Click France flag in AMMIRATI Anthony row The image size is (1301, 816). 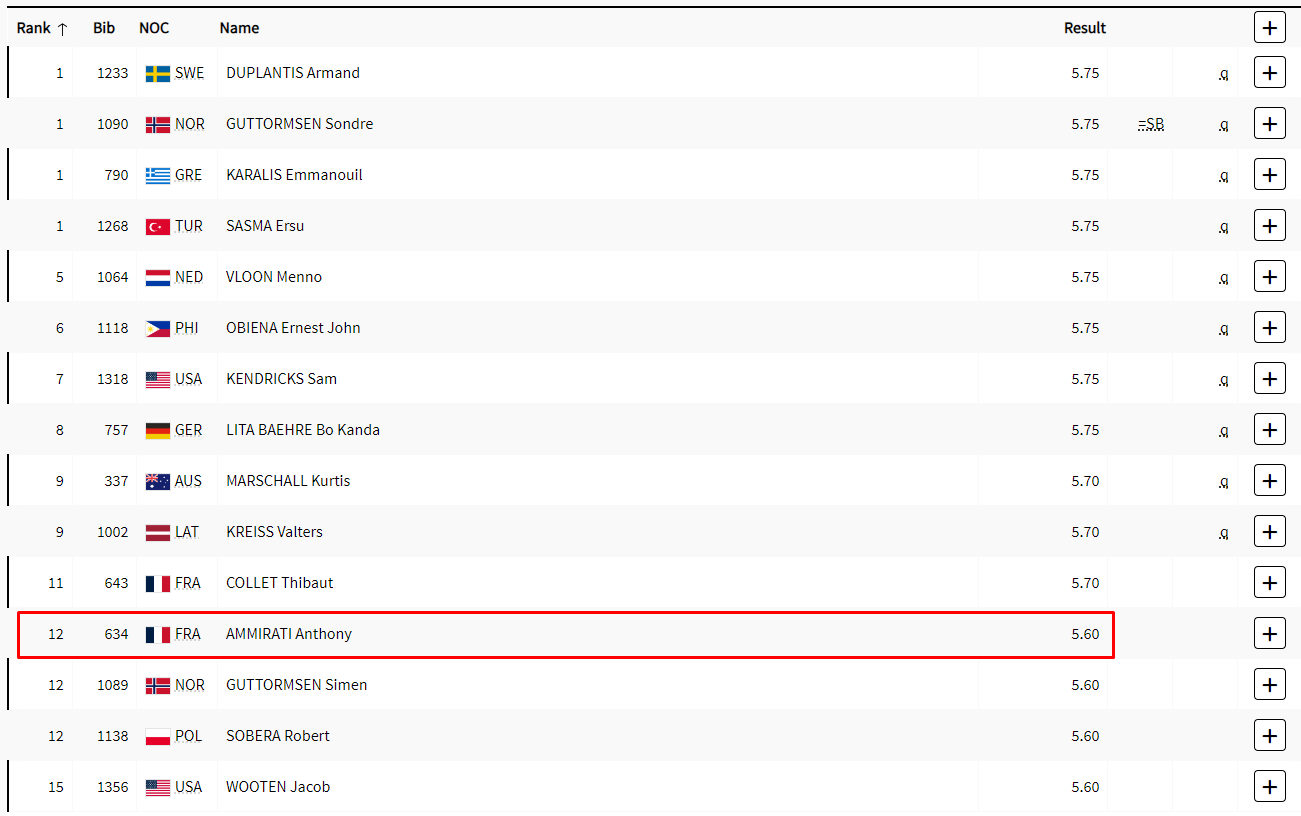(x=157, y=635)
